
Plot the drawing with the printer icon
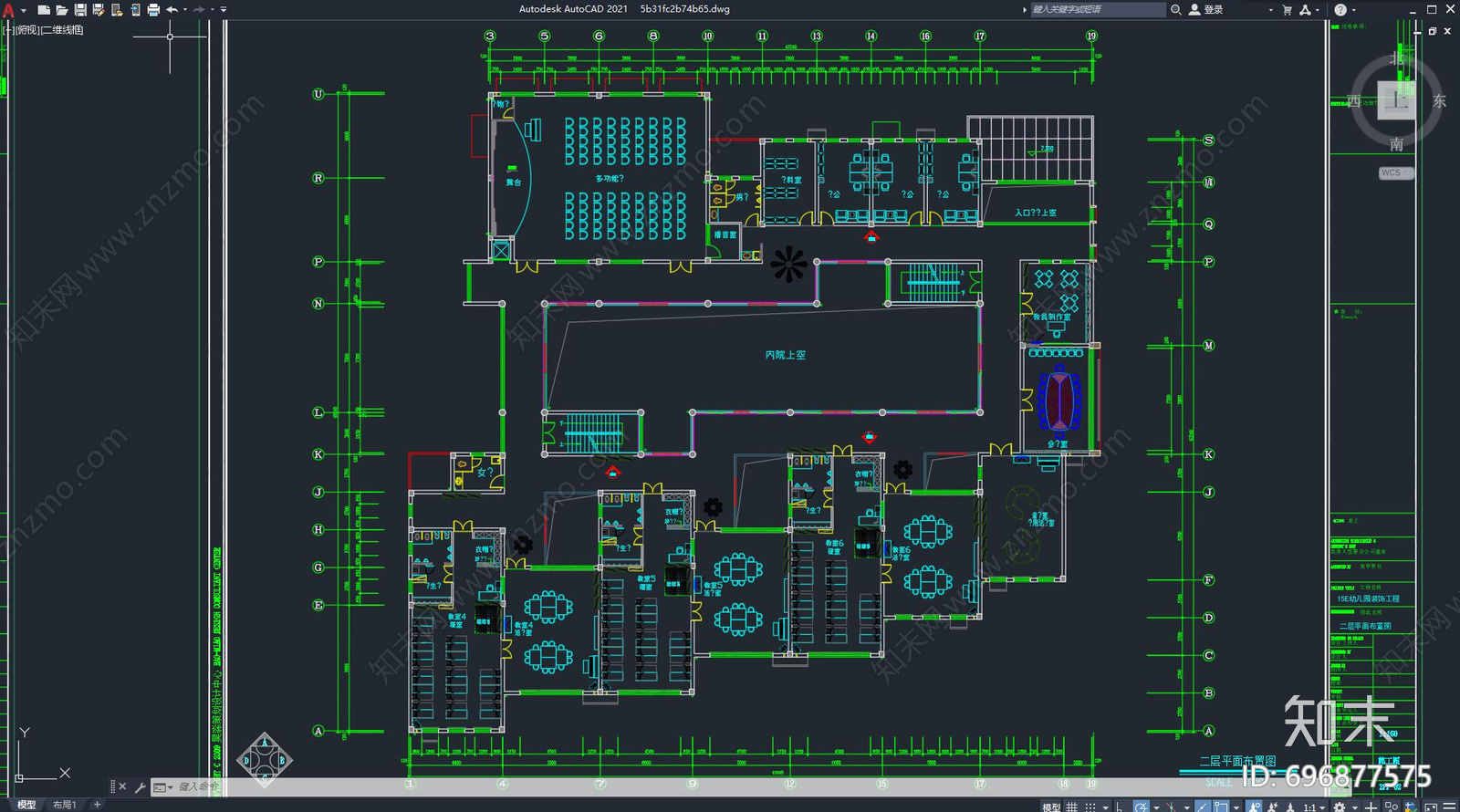tap(153, 10)
